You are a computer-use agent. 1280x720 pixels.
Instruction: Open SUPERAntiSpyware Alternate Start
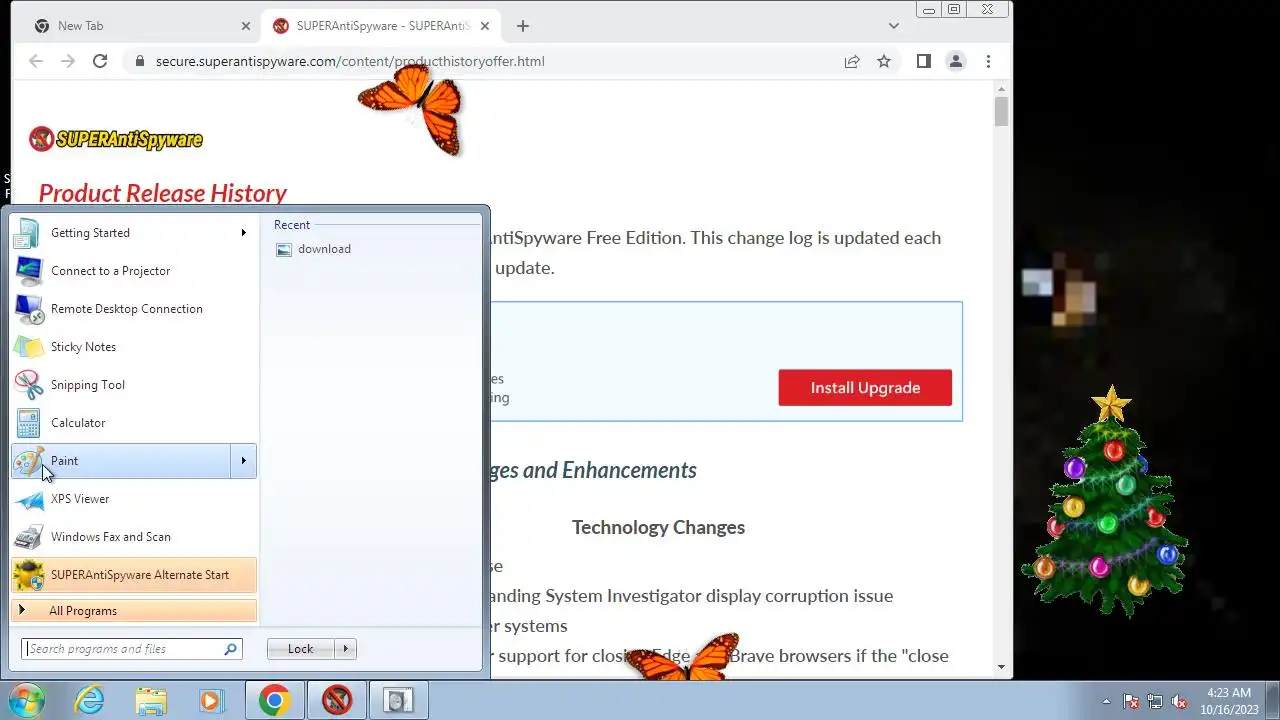coord(134,575)
